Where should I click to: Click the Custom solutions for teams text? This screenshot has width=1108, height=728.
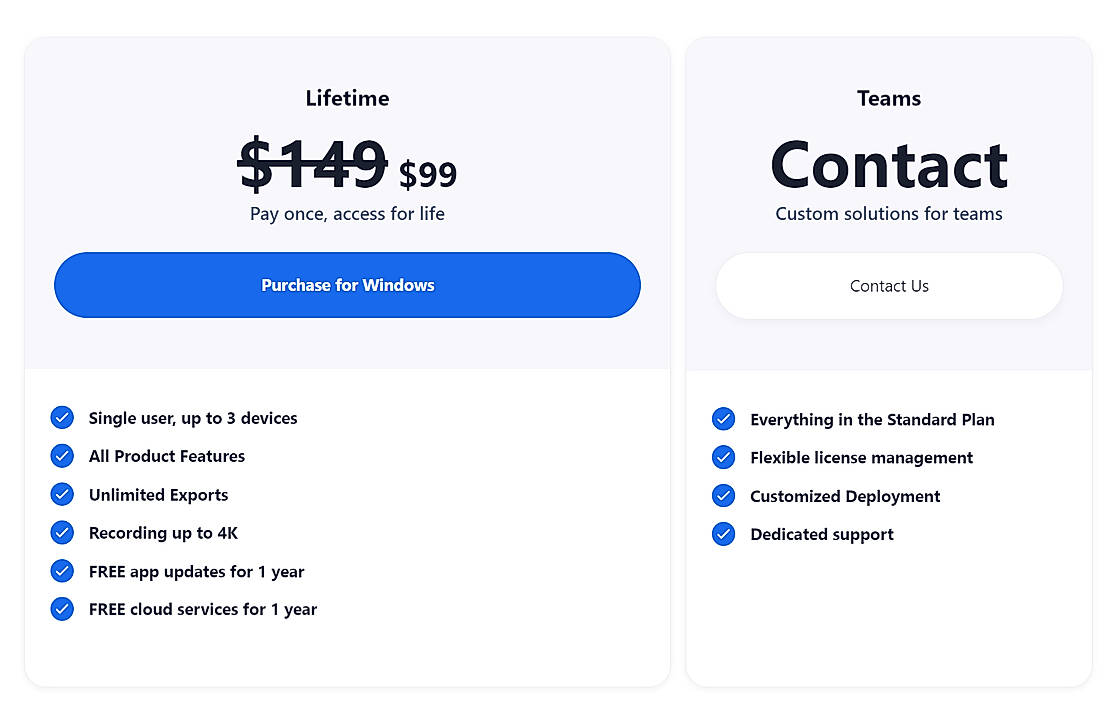[889, 214]
